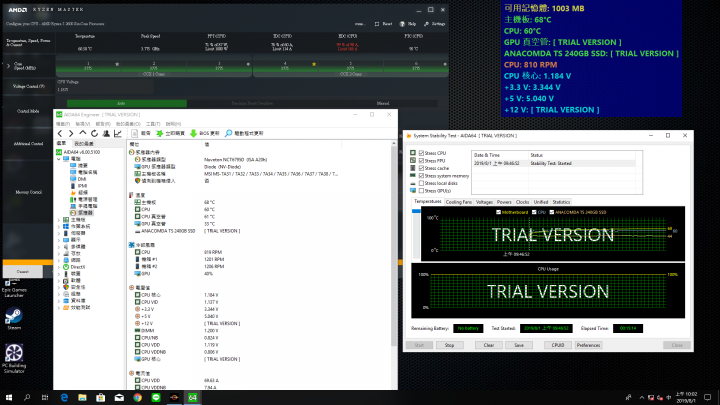Uncheck Stress cache checkbox
Screen dimensions: 720x405
421,168
